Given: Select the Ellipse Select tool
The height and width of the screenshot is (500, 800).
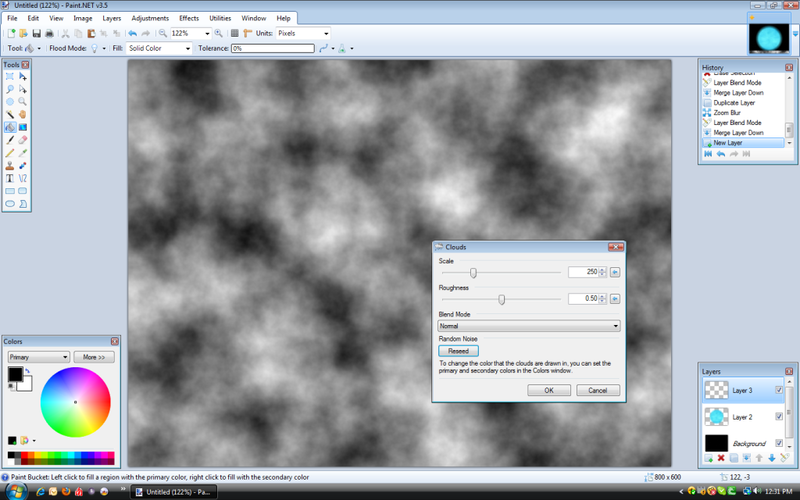Looking at the screenshot, I should (x=10, y=102).
